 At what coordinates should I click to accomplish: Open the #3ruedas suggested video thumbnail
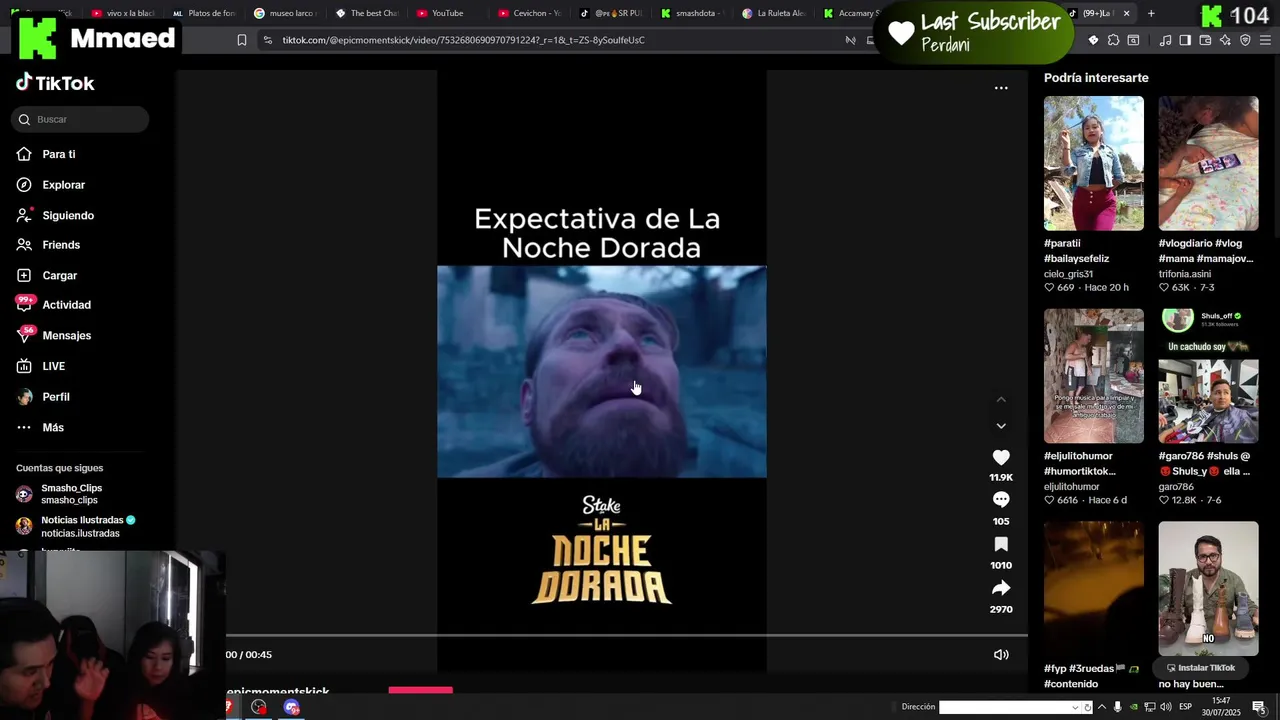pos(1094,588)
